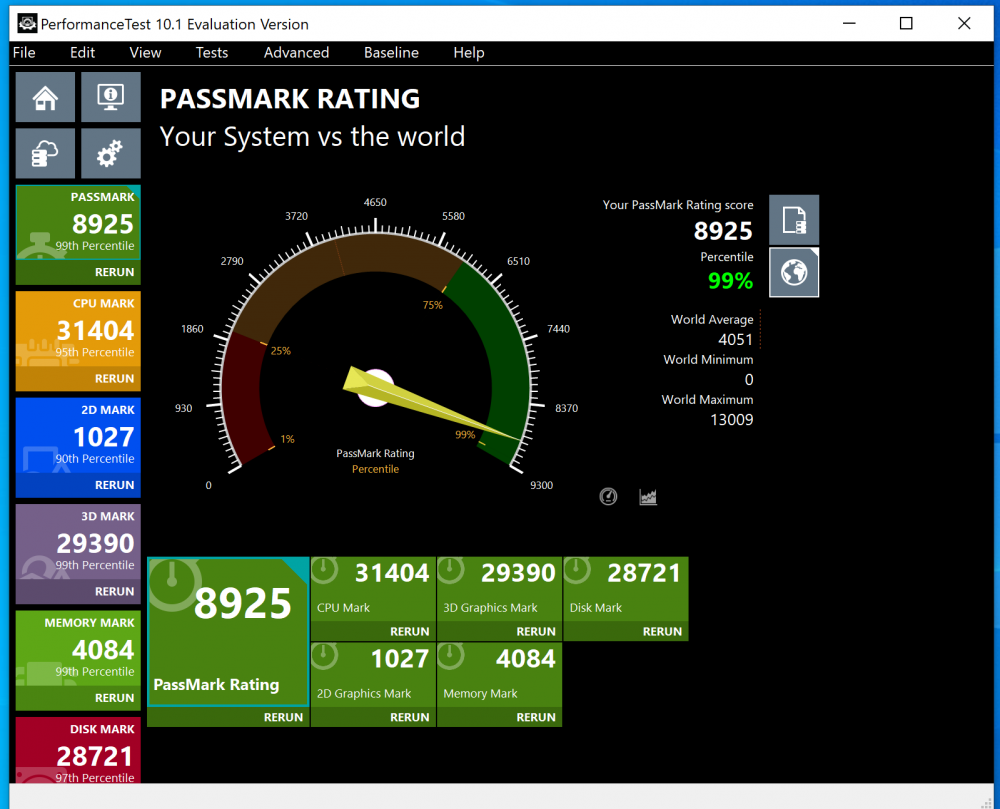Viewport: 1000px width, 809px height.
Task: Rerun the Disk Mark test
Action: pyautogui.click(x=661, y=631)
